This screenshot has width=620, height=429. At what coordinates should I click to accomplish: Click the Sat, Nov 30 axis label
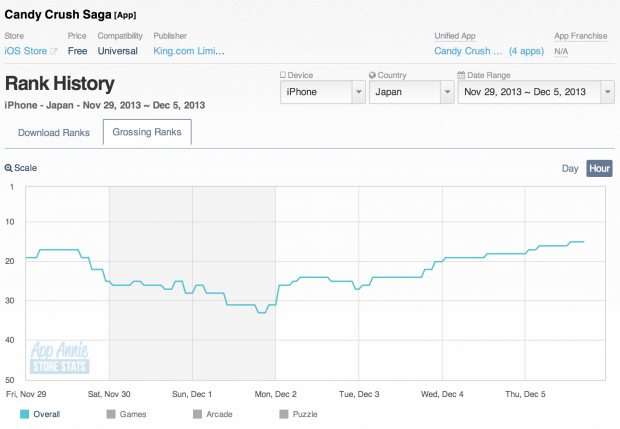pyautogui.click(x=109, y=394)
